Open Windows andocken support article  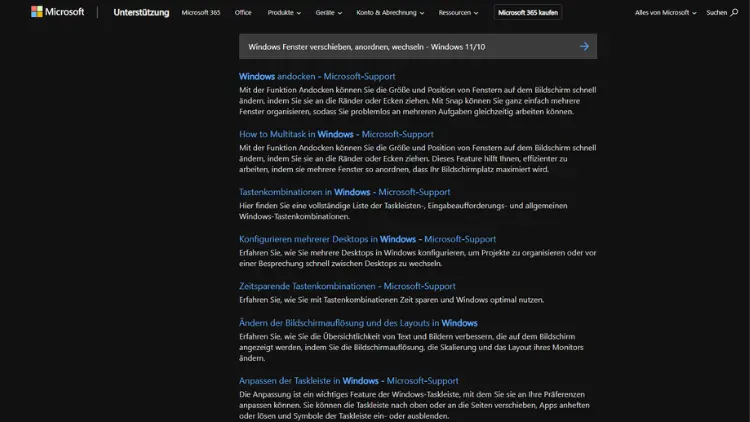tap(317, 76)
